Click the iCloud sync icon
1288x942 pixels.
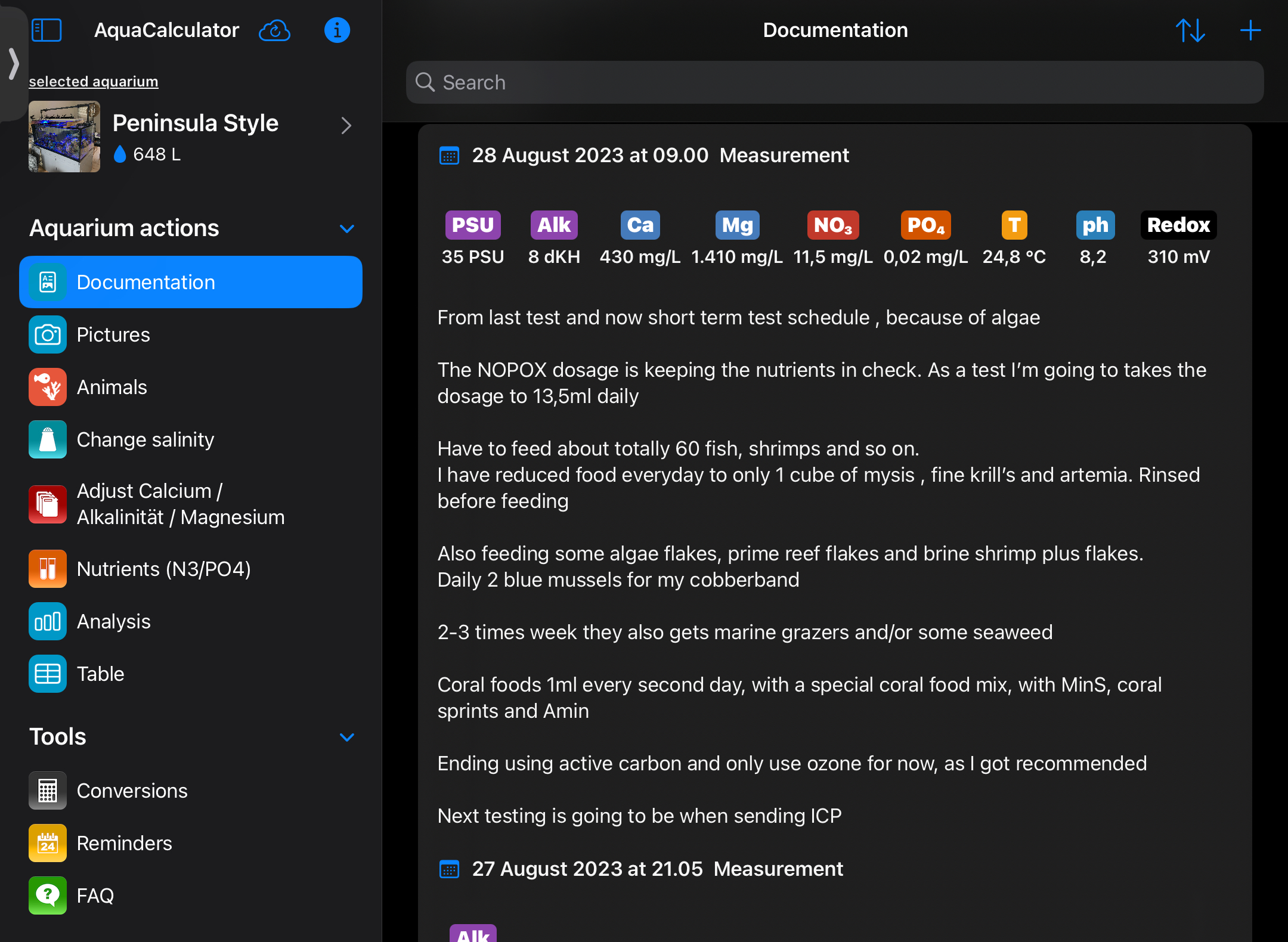[x=274, y=30]
